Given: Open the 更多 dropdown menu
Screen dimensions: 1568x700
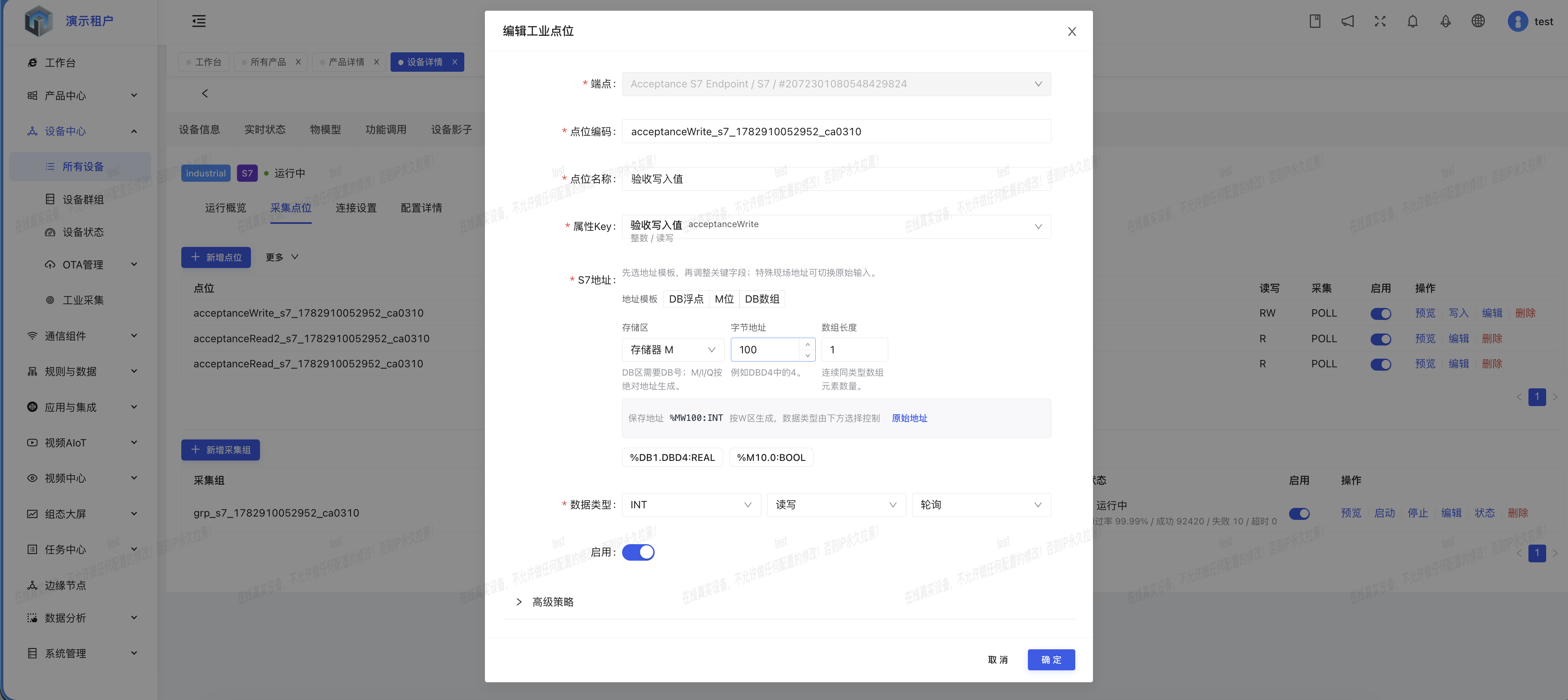Looking at the screenshot, I should click(x=282, y=257).
